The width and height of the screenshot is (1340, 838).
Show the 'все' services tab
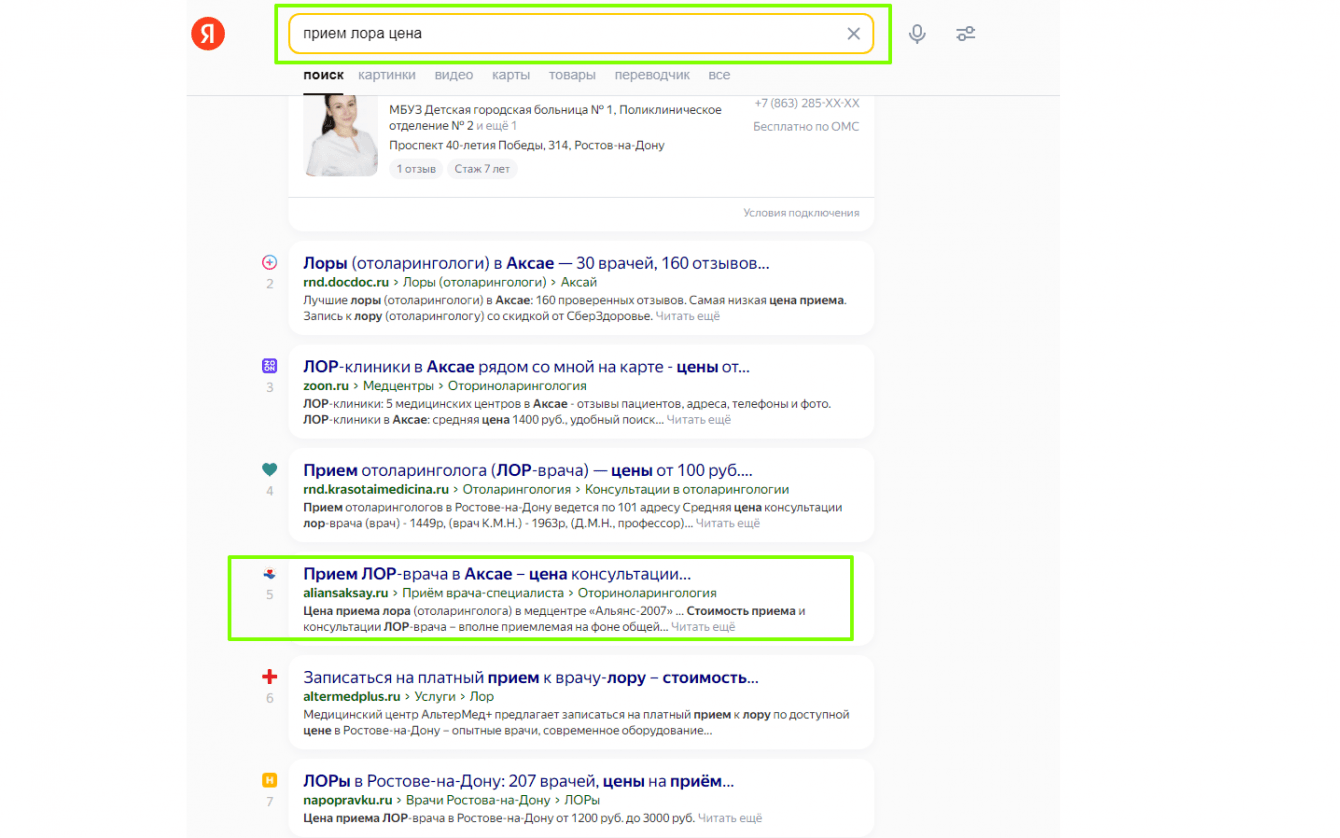click(x=719, y=75)
